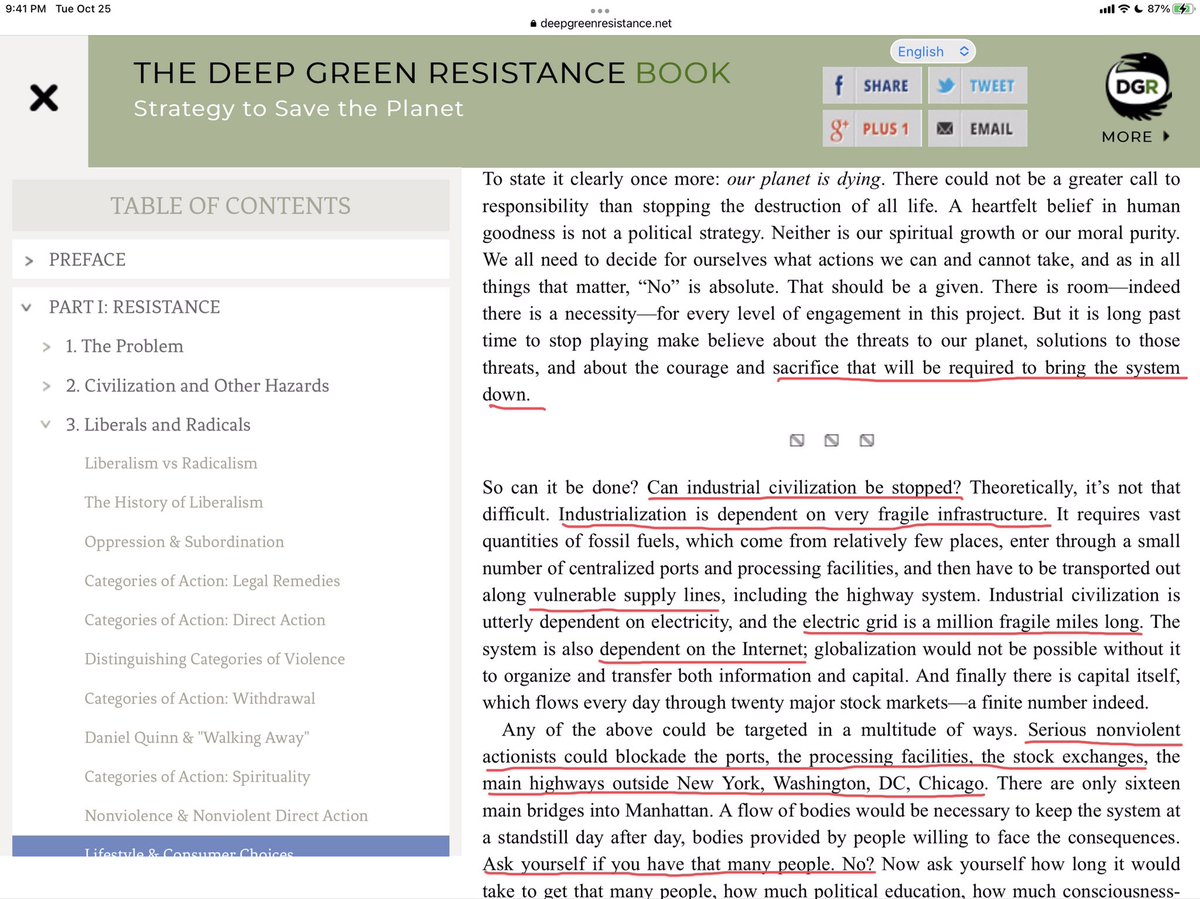Screen dimensions: 1200x899
Task: Close the book with the X icon
Action: pos(43,98)
